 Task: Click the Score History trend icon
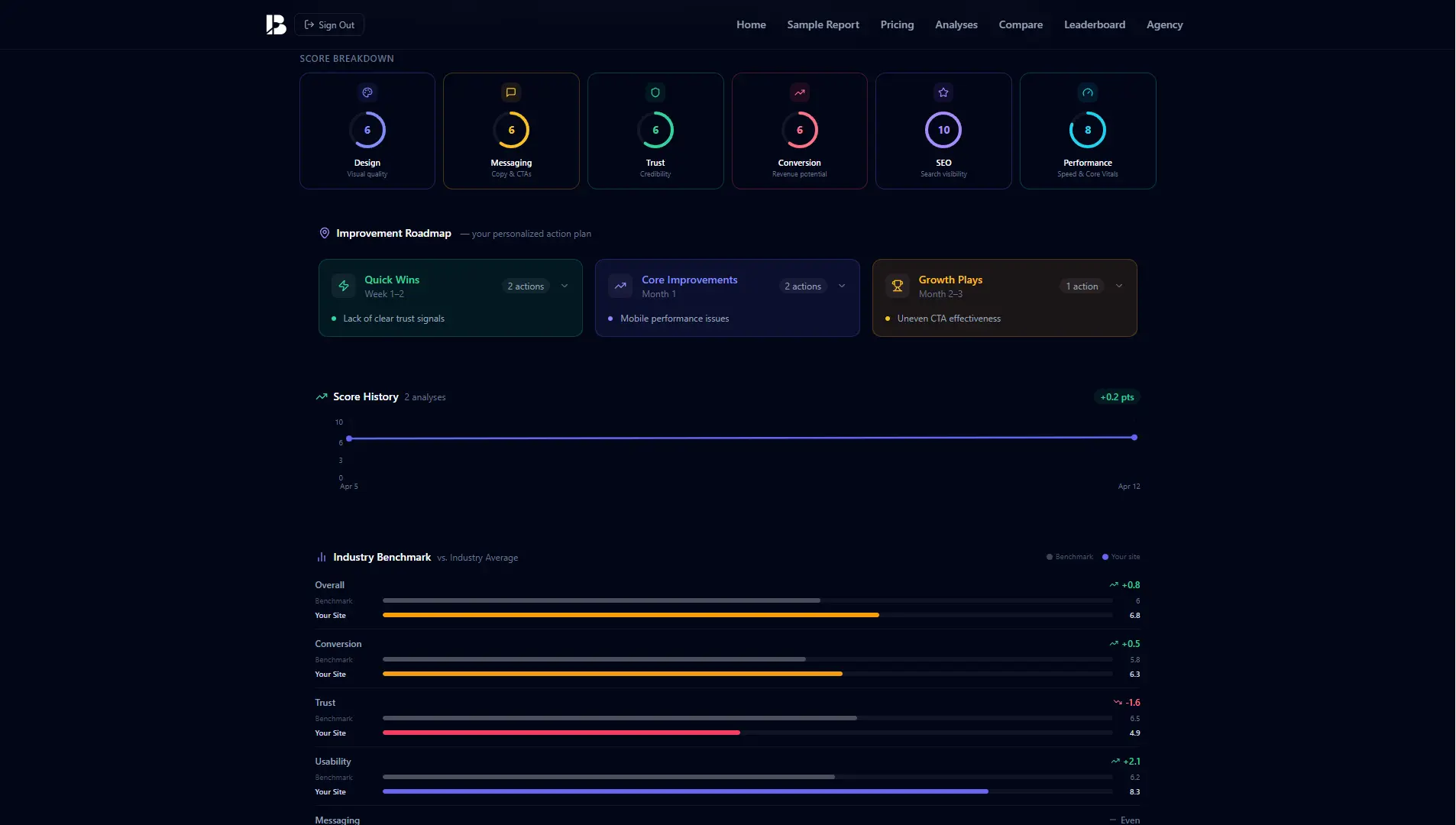click(x=322, y=396)
